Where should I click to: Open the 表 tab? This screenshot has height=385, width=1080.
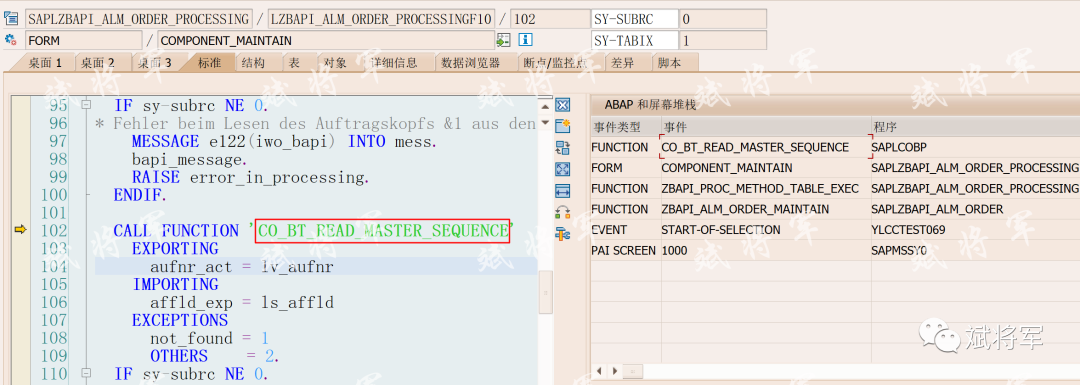pos(294,63)
